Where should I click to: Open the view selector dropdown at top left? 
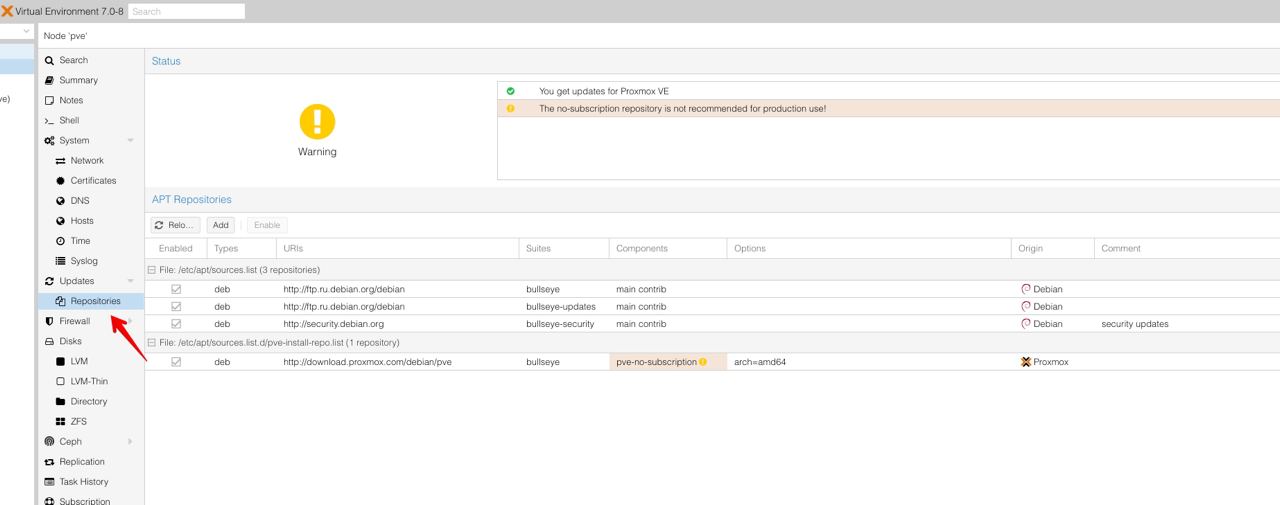[x=26, y=32]
